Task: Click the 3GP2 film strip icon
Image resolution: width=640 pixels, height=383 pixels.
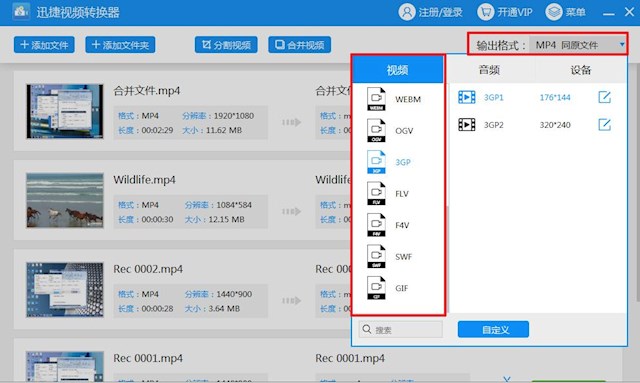Action: tap(467, 125)
